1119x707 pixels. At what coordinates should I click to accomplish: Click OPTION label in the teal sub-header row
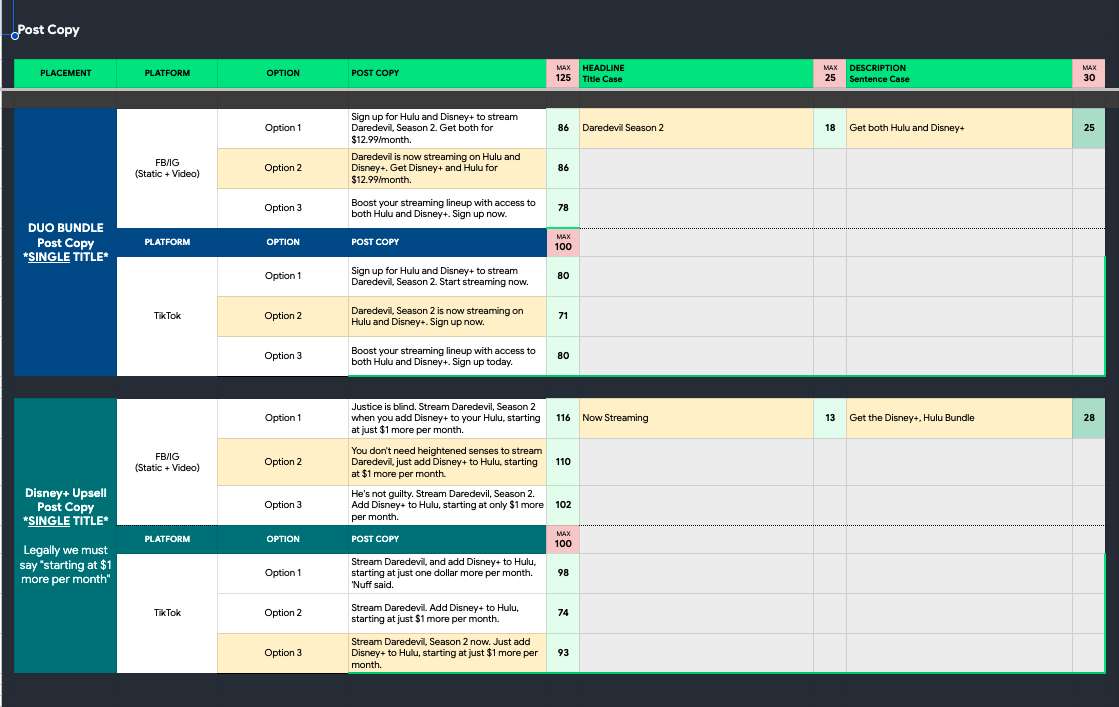(x=283, y=539)
